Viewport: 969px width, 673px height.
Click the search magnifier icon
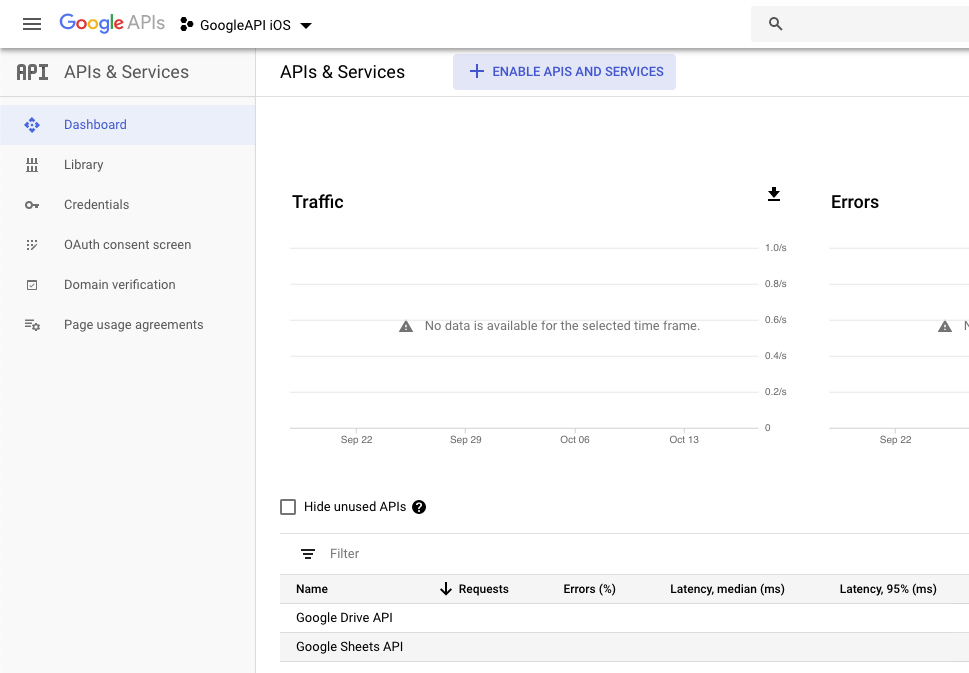click(776, 24)
